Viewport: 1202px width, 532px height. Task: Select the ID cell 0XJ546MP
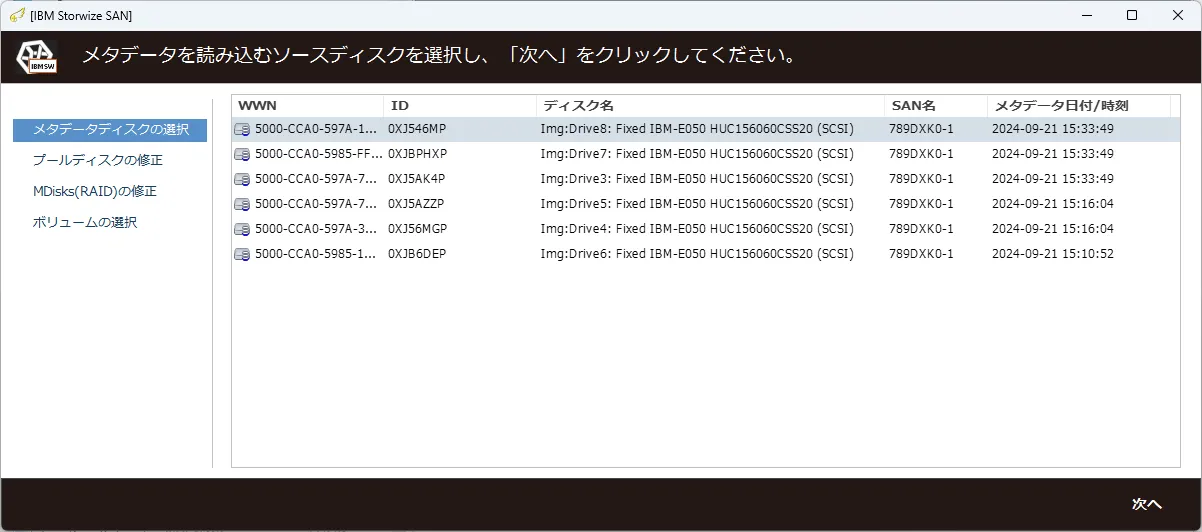point(417,129)
